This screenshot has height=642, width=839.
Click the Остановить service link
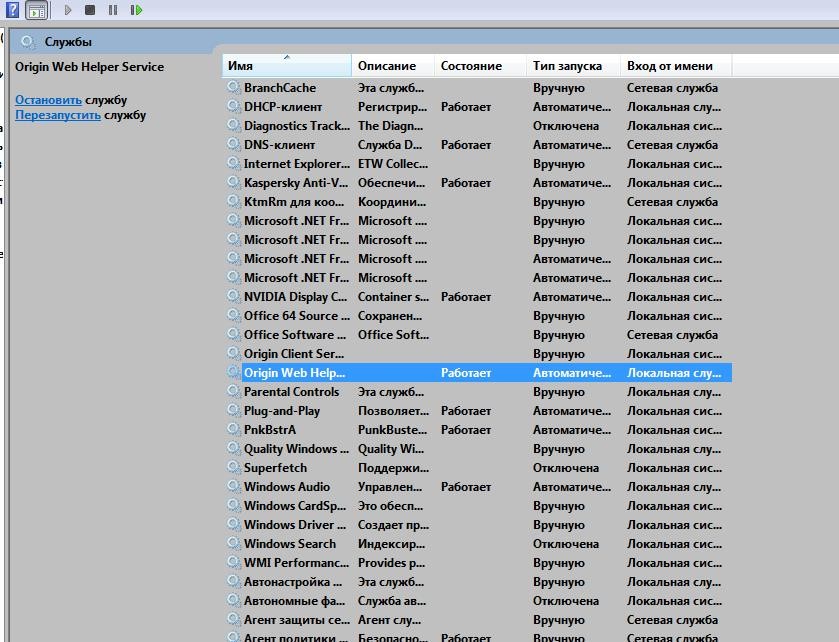point(48,100)
